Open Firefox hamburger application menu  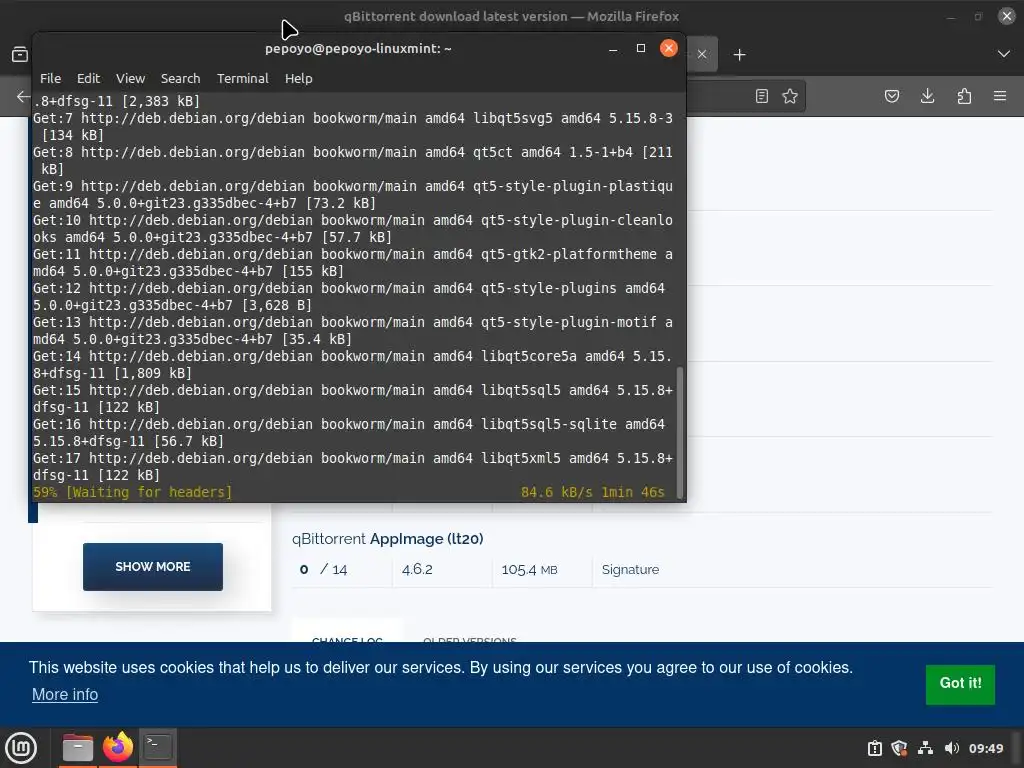point(1000,97)
